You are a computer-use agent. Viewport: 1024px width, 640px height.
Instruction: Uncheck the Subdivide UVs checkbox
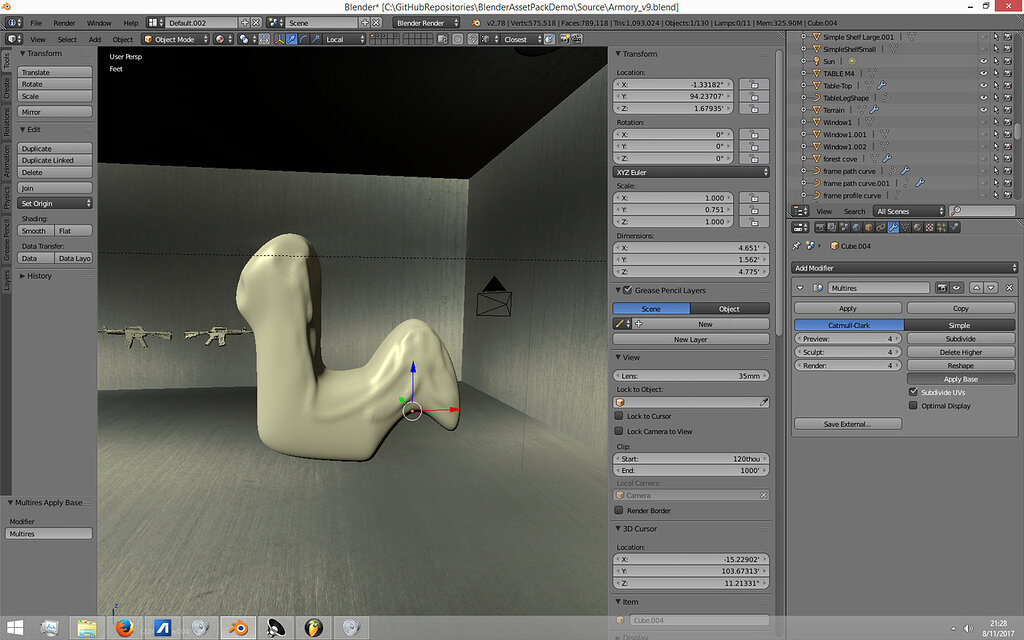click(x=913, y=392)
